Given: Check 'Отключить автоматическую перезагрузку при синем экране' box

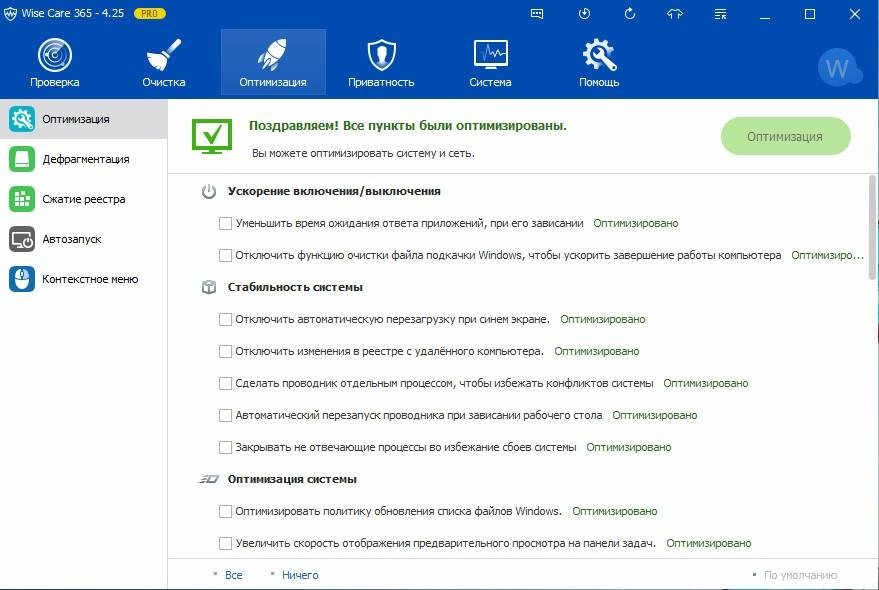Looking at the screenshot, I should (225, 319).
